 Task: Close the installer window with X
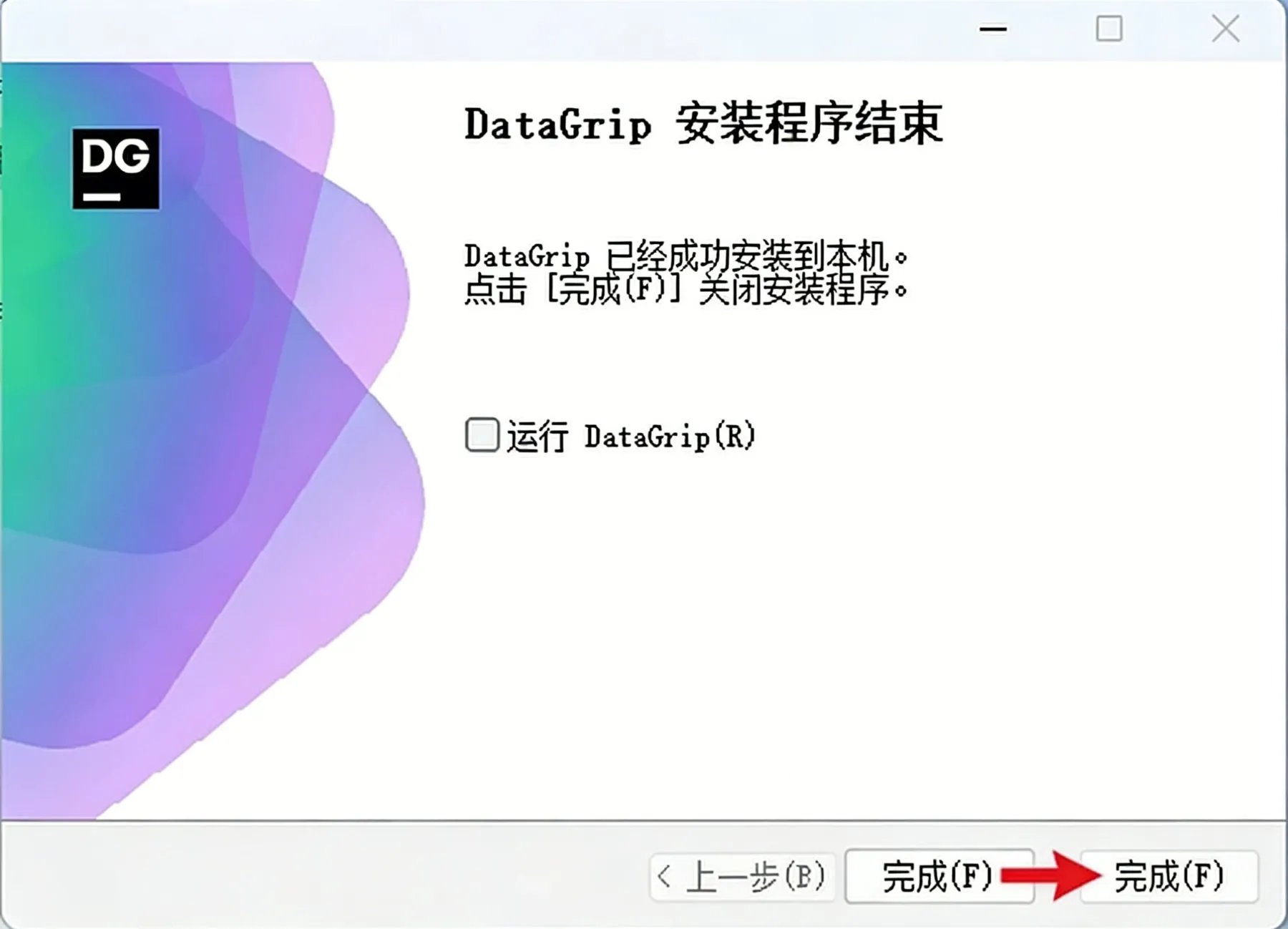click(1226, 29)
